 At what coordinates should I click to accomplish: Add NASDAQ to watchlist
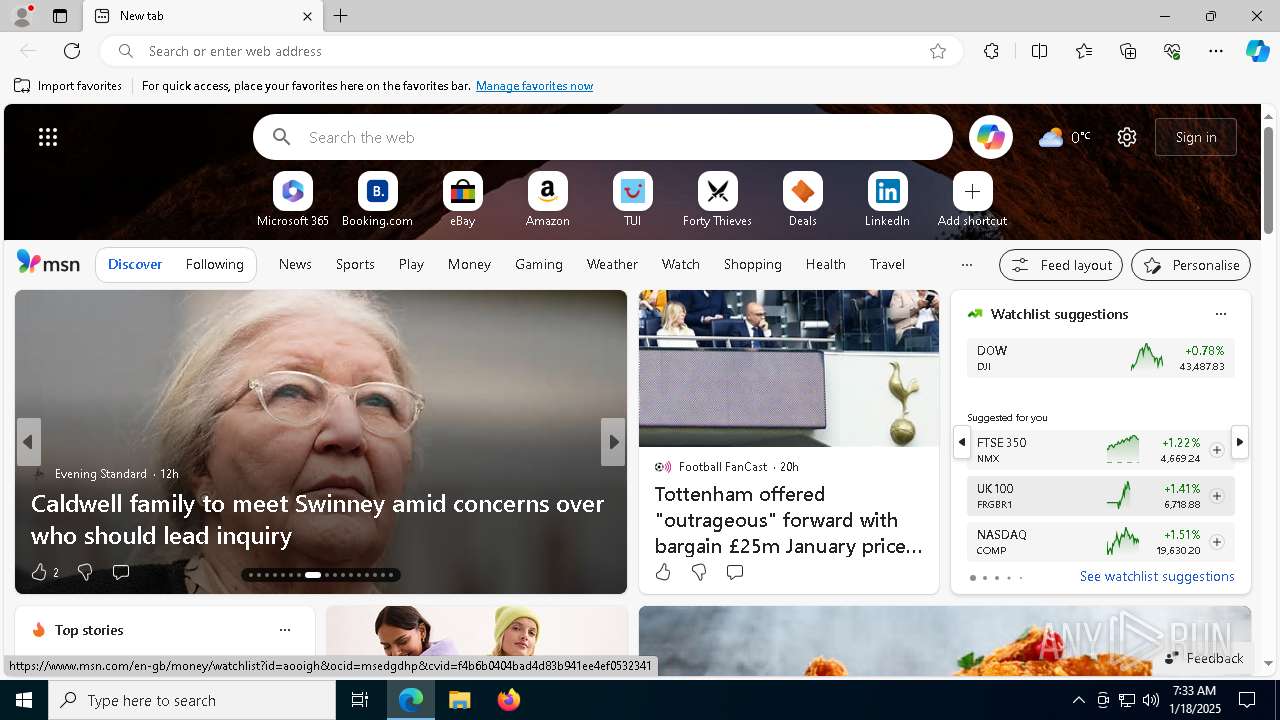click(x=1216, y=542)
